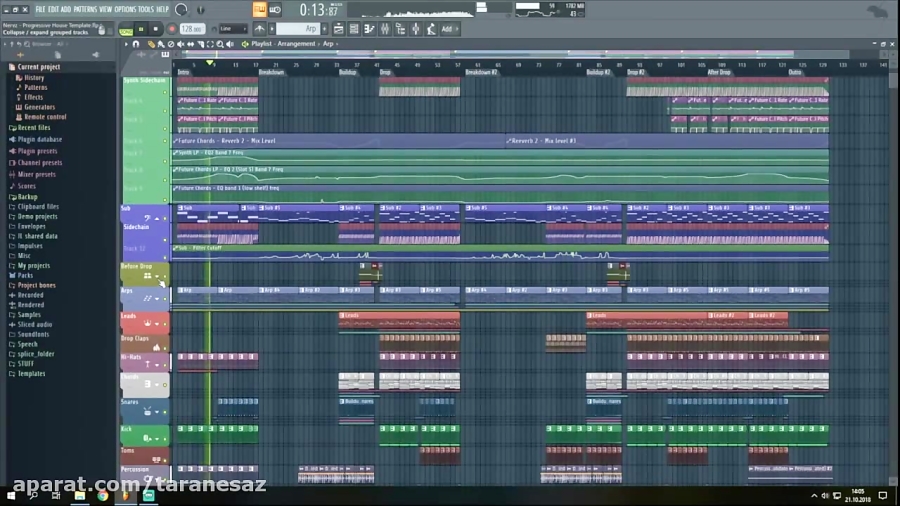Select the Slice tool in playlist toolbar
The height and width of the screenshot is (506, 900).
point(200,44)
